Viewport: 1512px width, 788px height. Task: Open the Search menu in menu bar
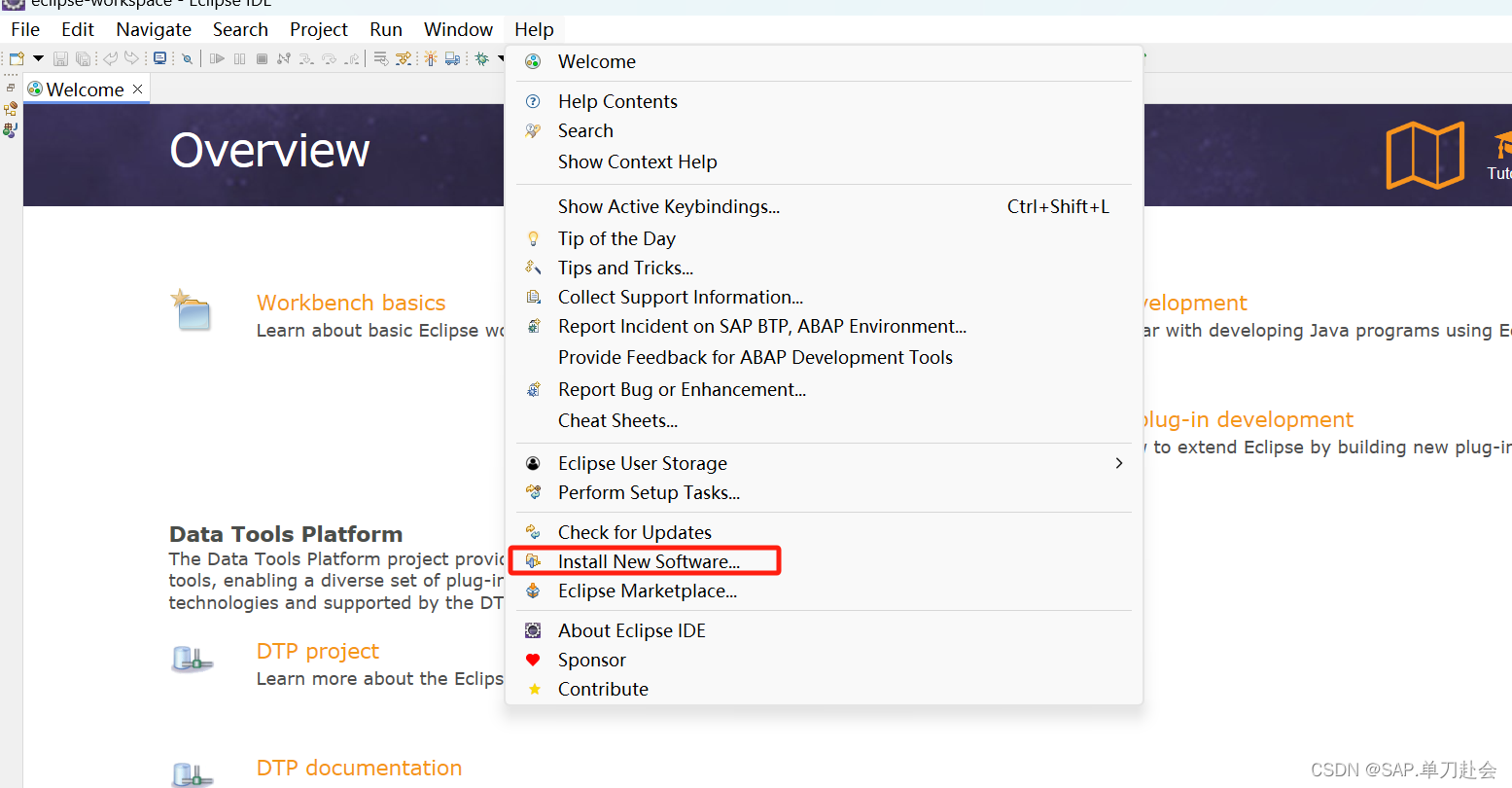coord(240,29)
